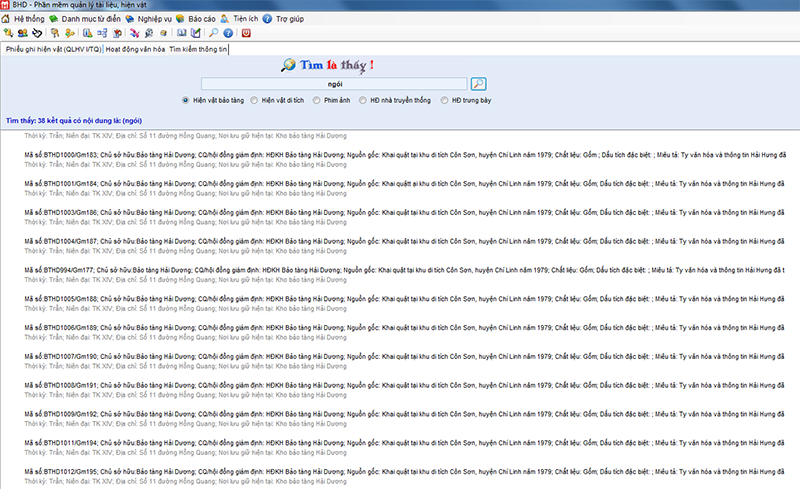Select the Hiện vật di tích radio button
Viewport: 800px width, 489px height.
(254, 101)
